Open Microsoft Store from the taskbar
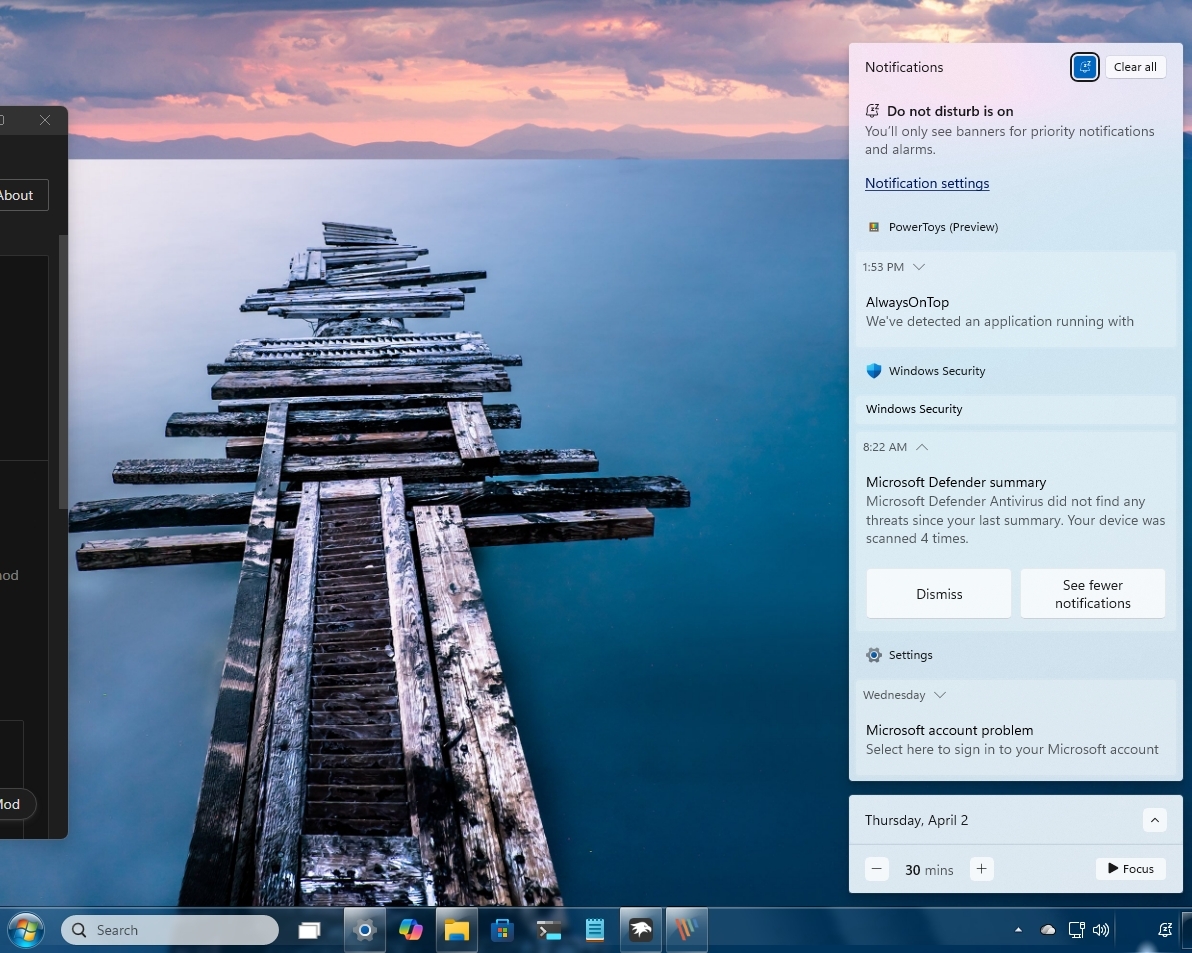 [502, 930]
